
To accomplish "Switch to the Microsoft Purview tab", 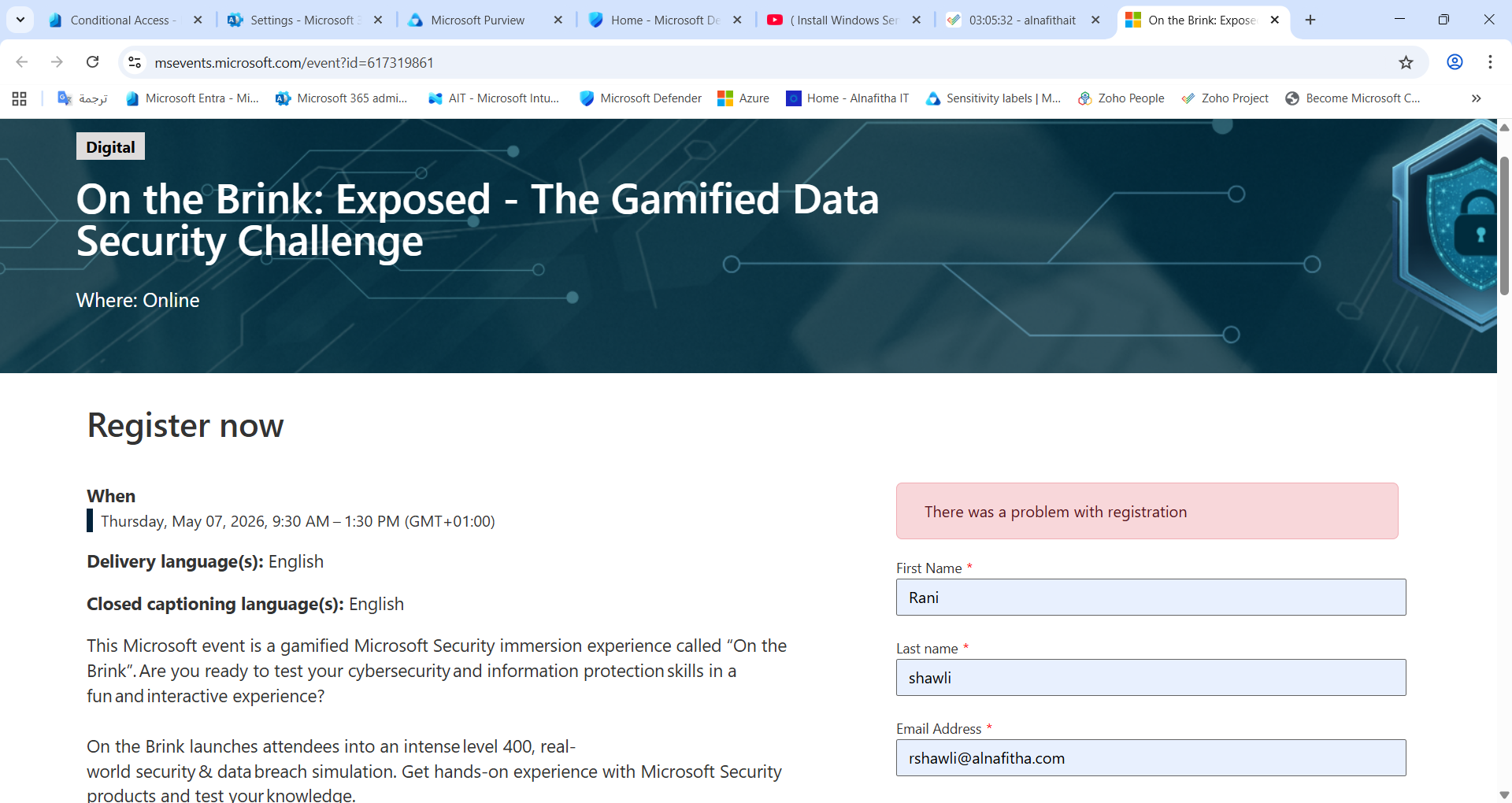I will click(477, 20).
